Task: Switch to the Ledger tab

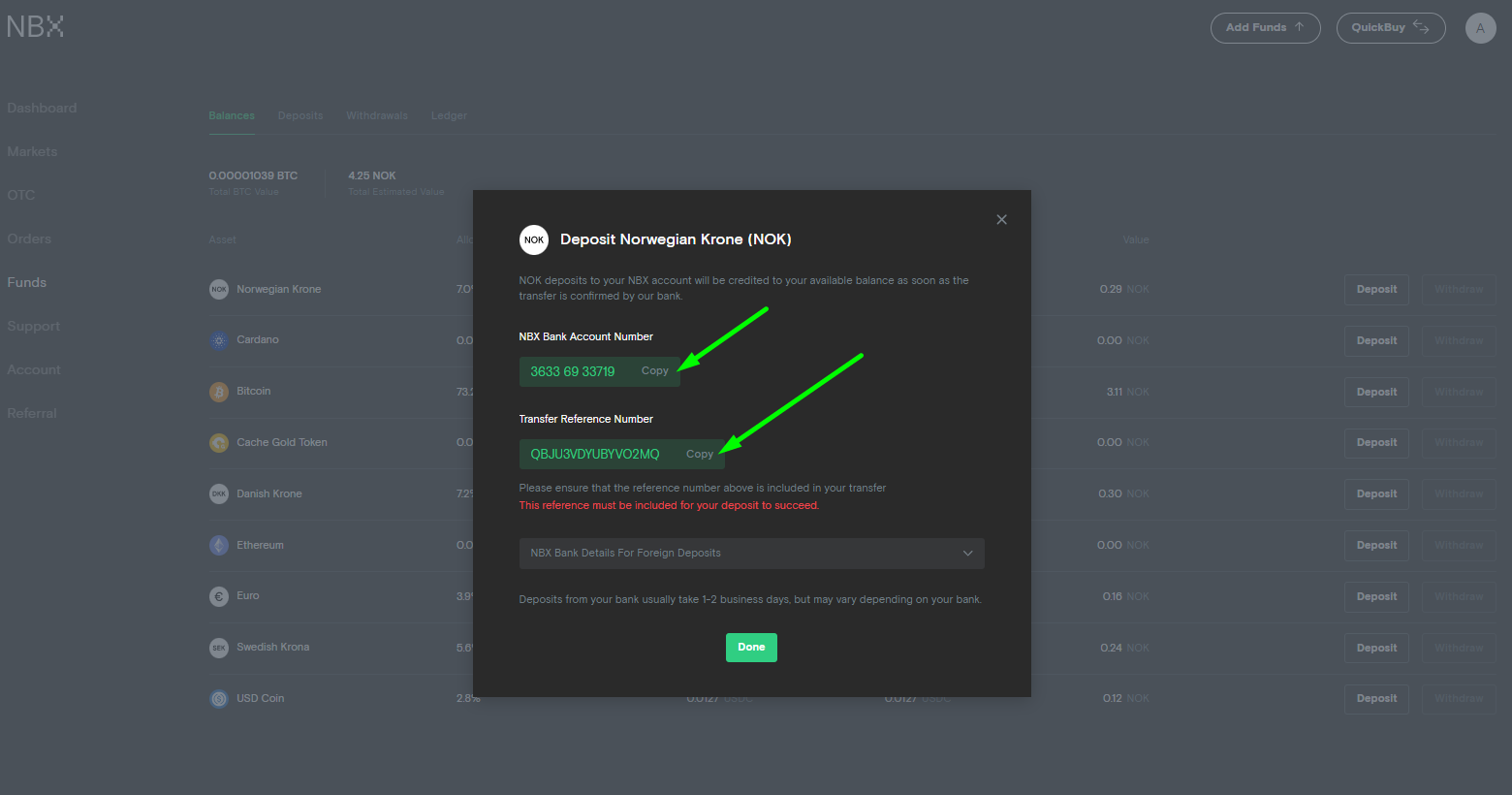Action: [449, 115]
